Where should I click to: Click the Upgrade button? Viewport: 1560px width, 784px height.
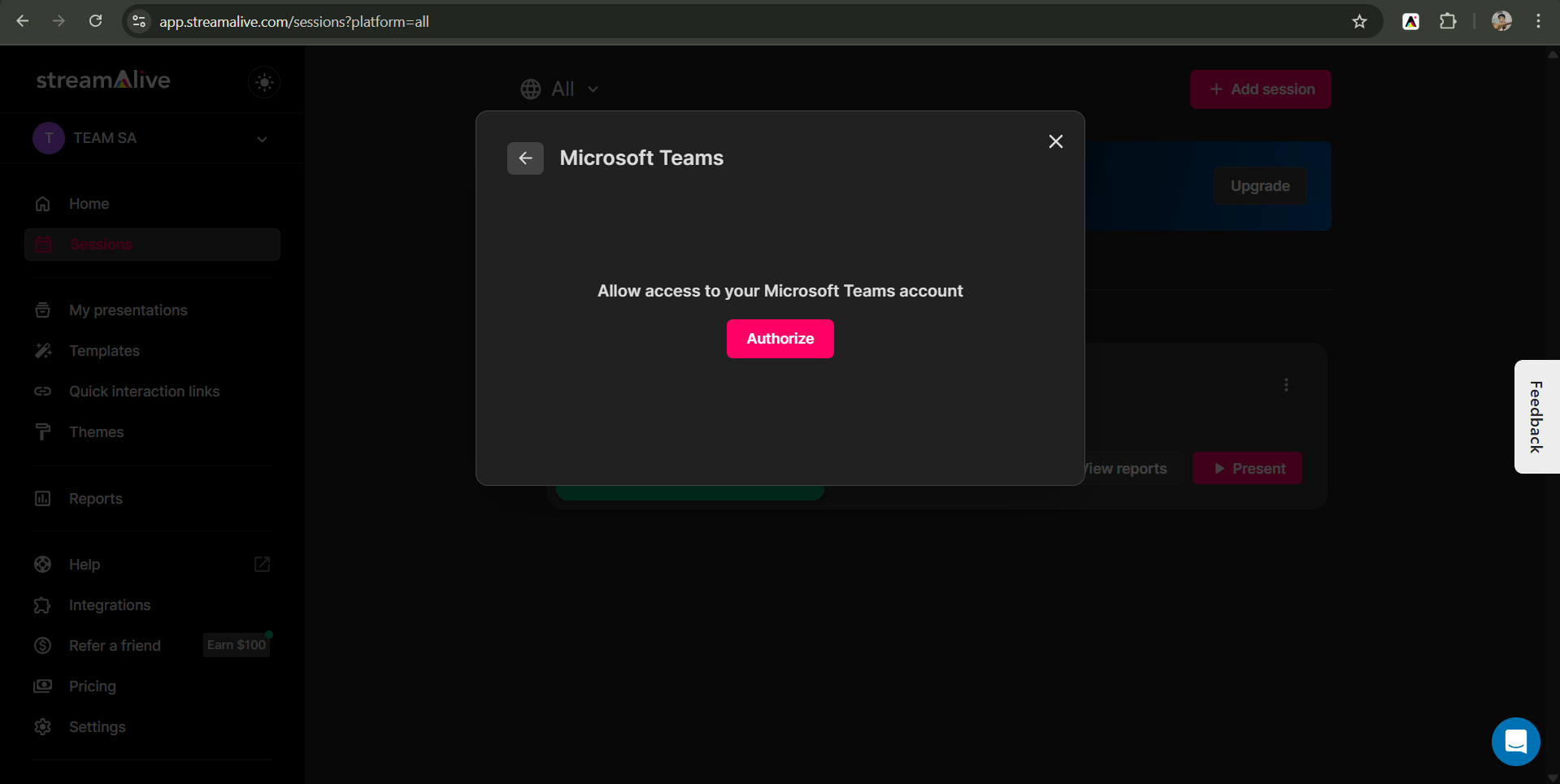[x=1260, y=186]
